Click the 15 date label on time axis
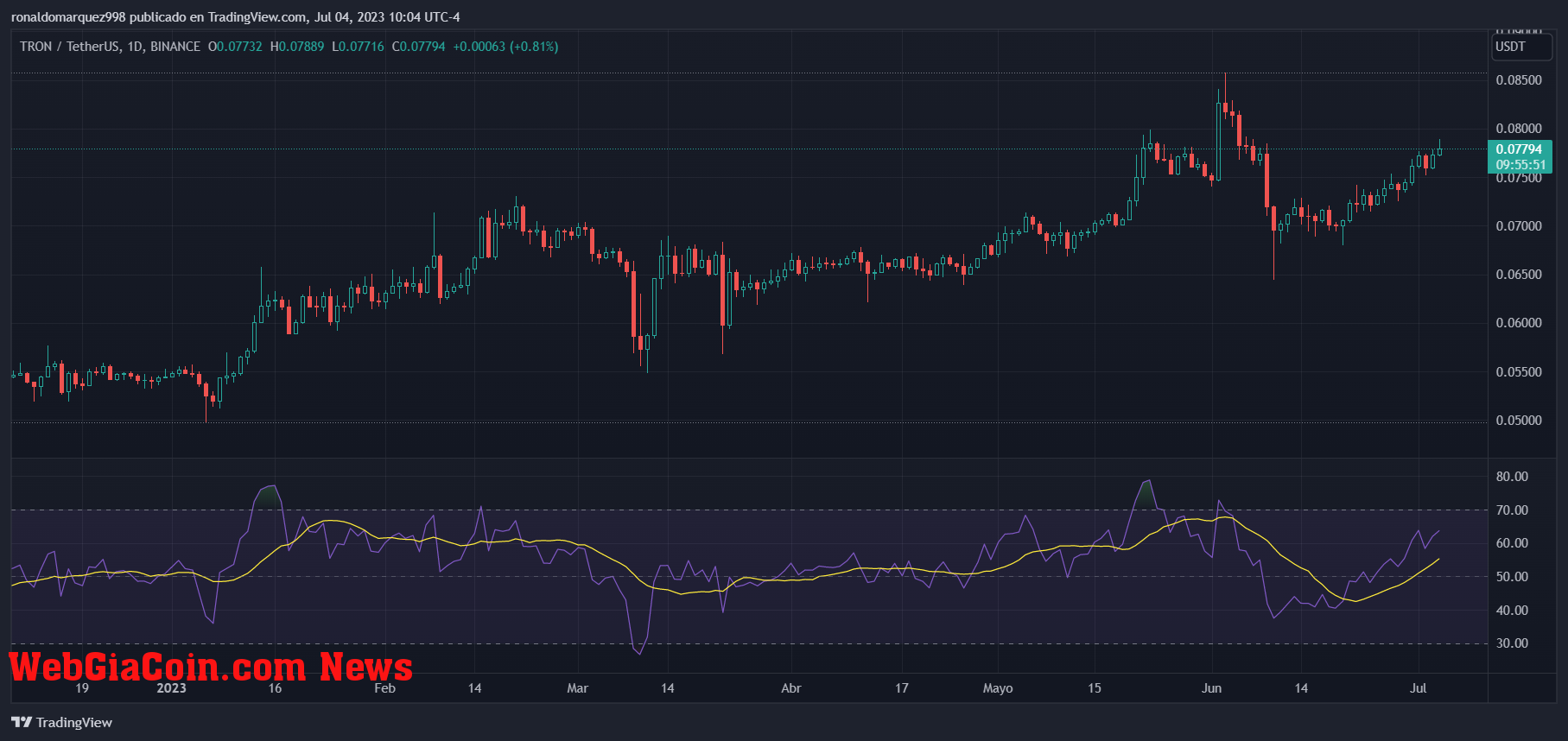This screenshot has height=741, width=1568. pyautogui.click(x=1095, y=688)
